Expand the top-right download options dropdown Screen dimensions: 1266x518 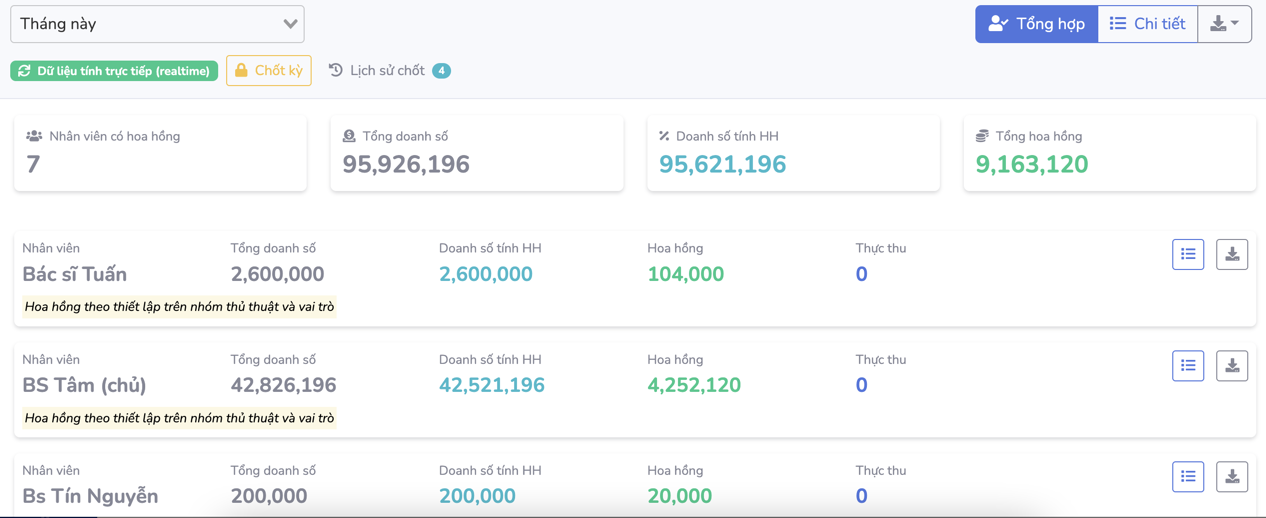(1224, 24)
